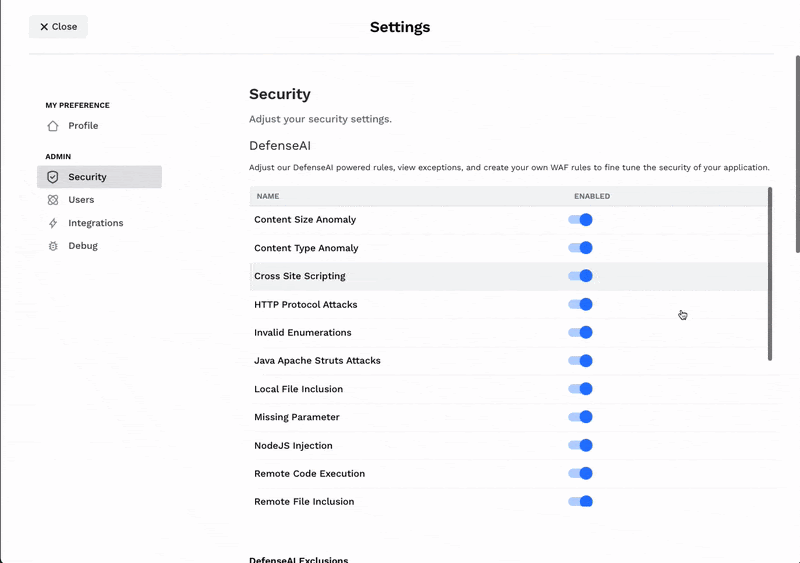Image resolution: width=800 pixels, height=563 pixels.
Task: Open the Debug settings page
Action: pyautogui.click(x=82, y=246)
